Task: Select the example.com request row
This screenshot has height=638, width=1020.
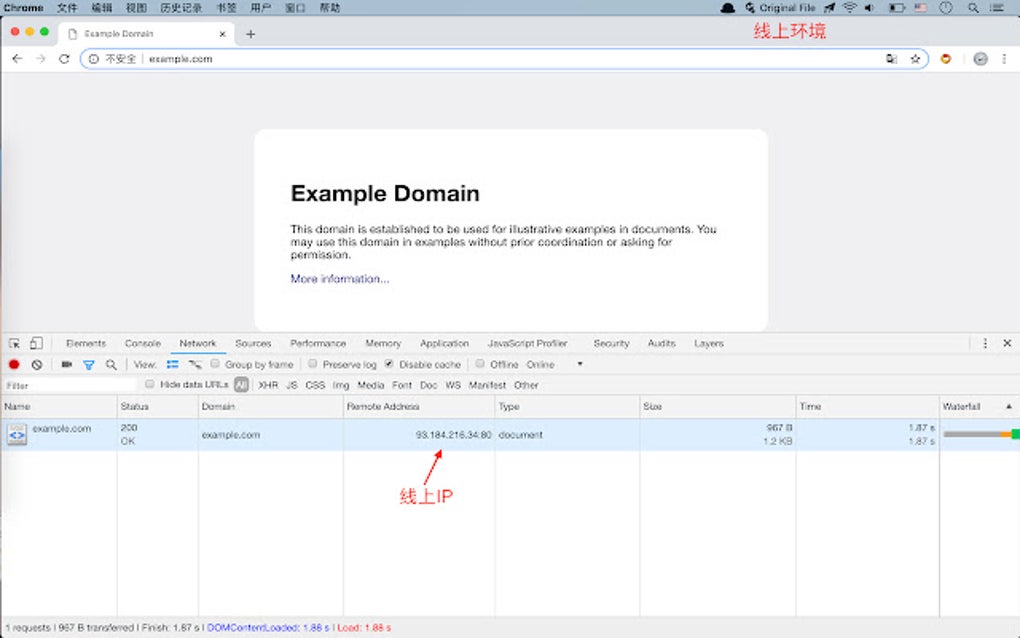Action: point(510,434)
